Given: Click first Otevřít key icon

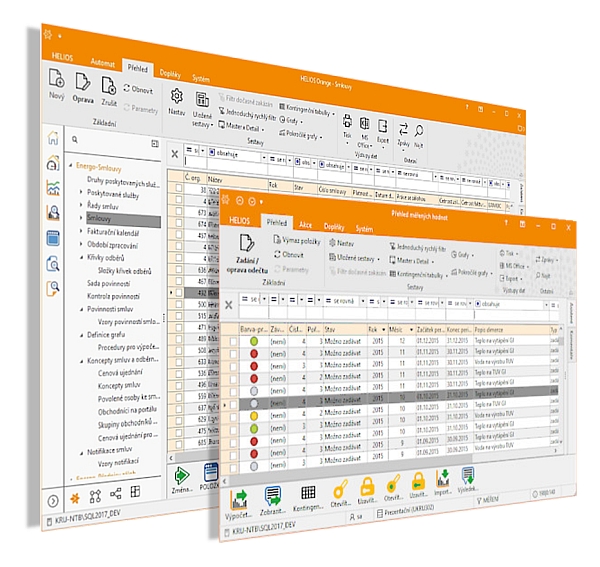Looking at the screenshot, I should click(340, 489).
